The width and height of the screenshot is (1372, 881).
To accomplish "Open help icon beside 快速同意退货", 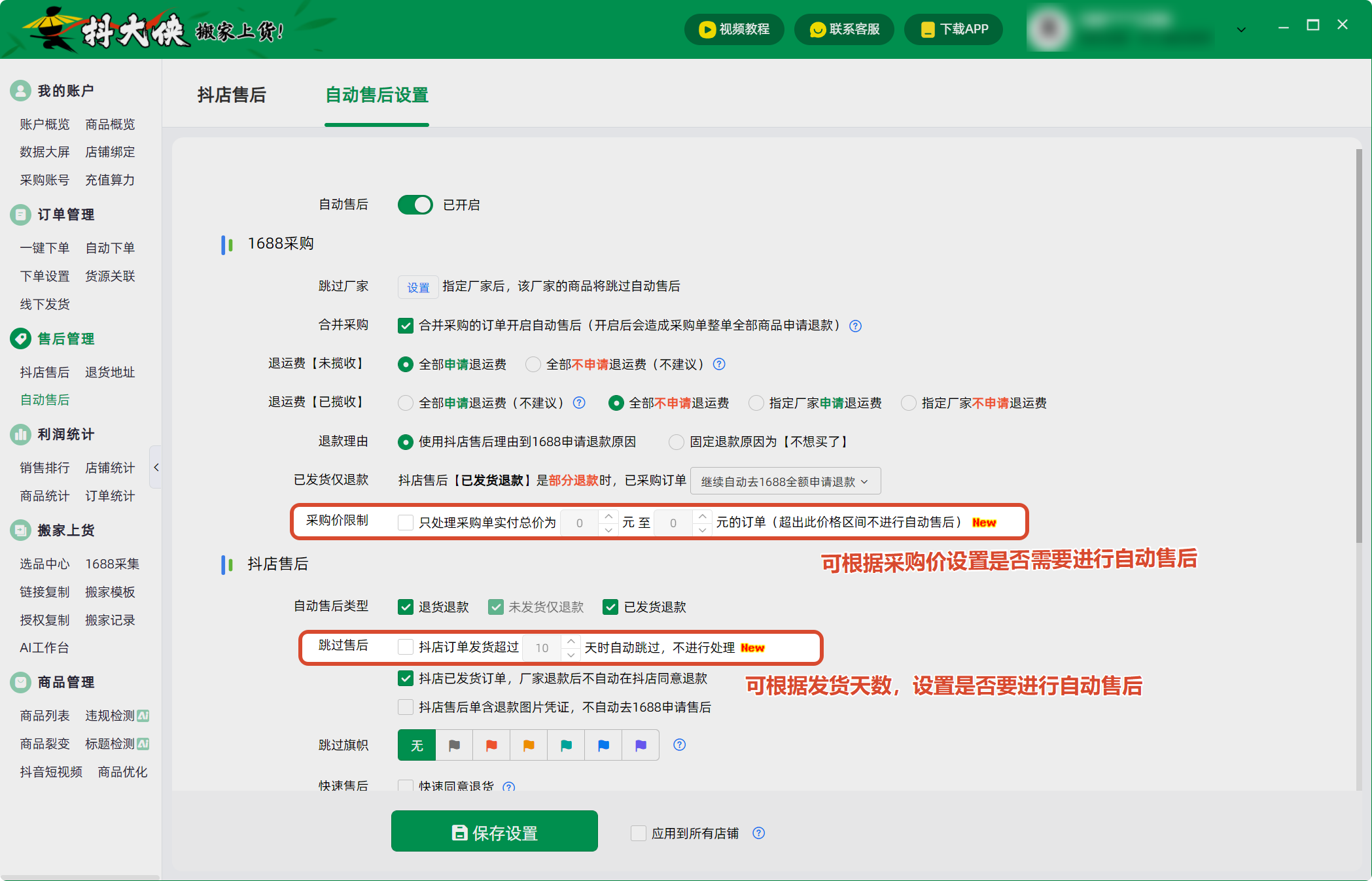I will pos(508,787).
